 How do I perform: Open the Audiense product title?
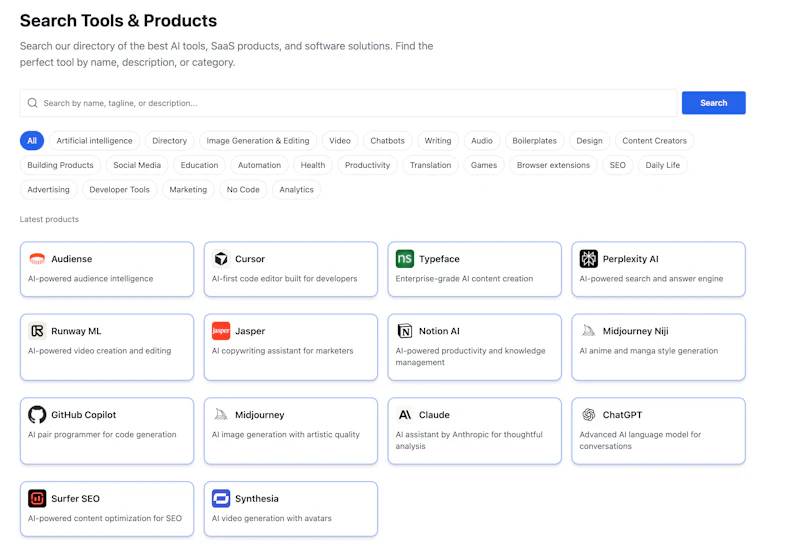(71, 259)
